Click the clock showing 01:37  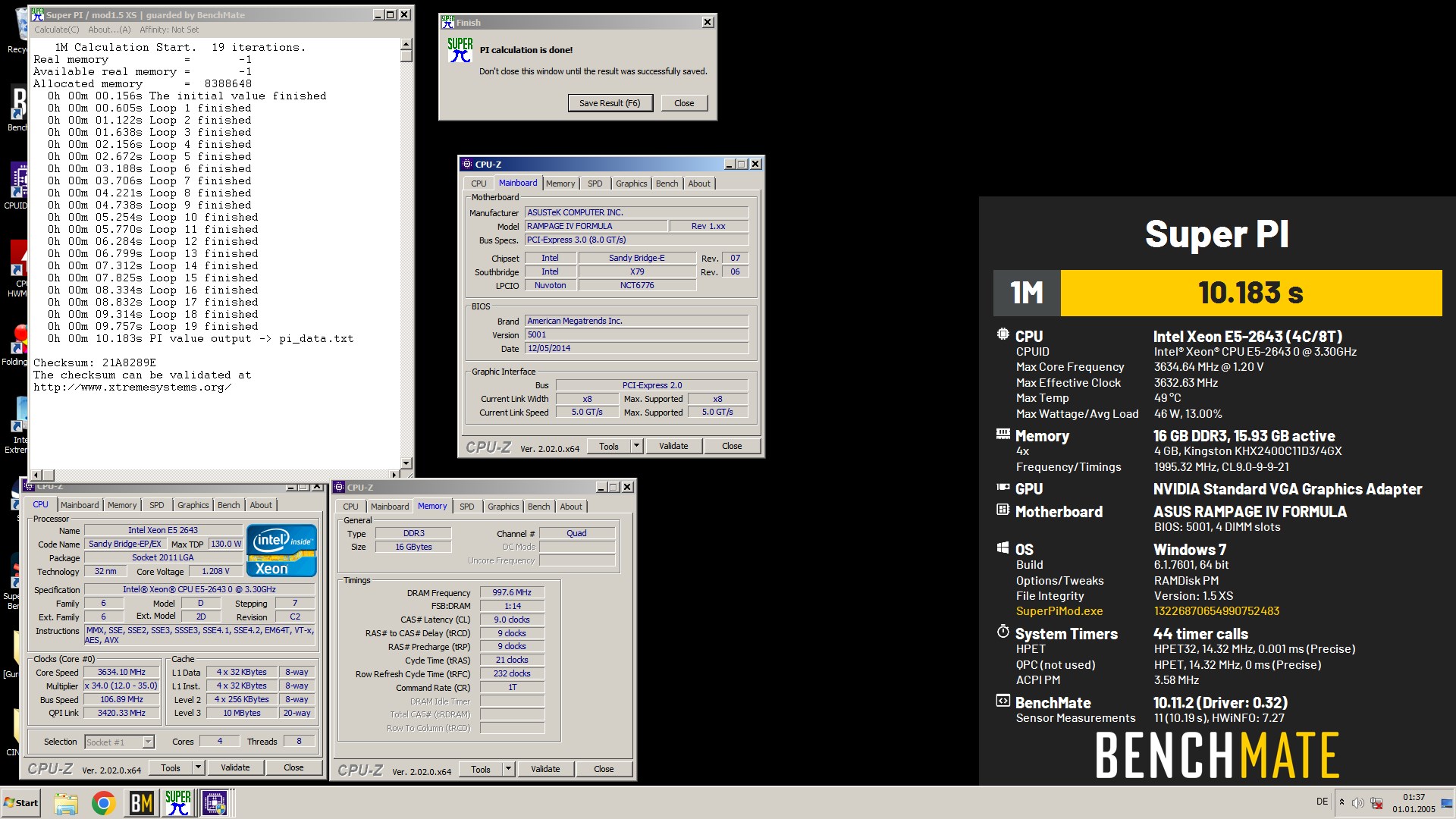(x=1414, y=797)
